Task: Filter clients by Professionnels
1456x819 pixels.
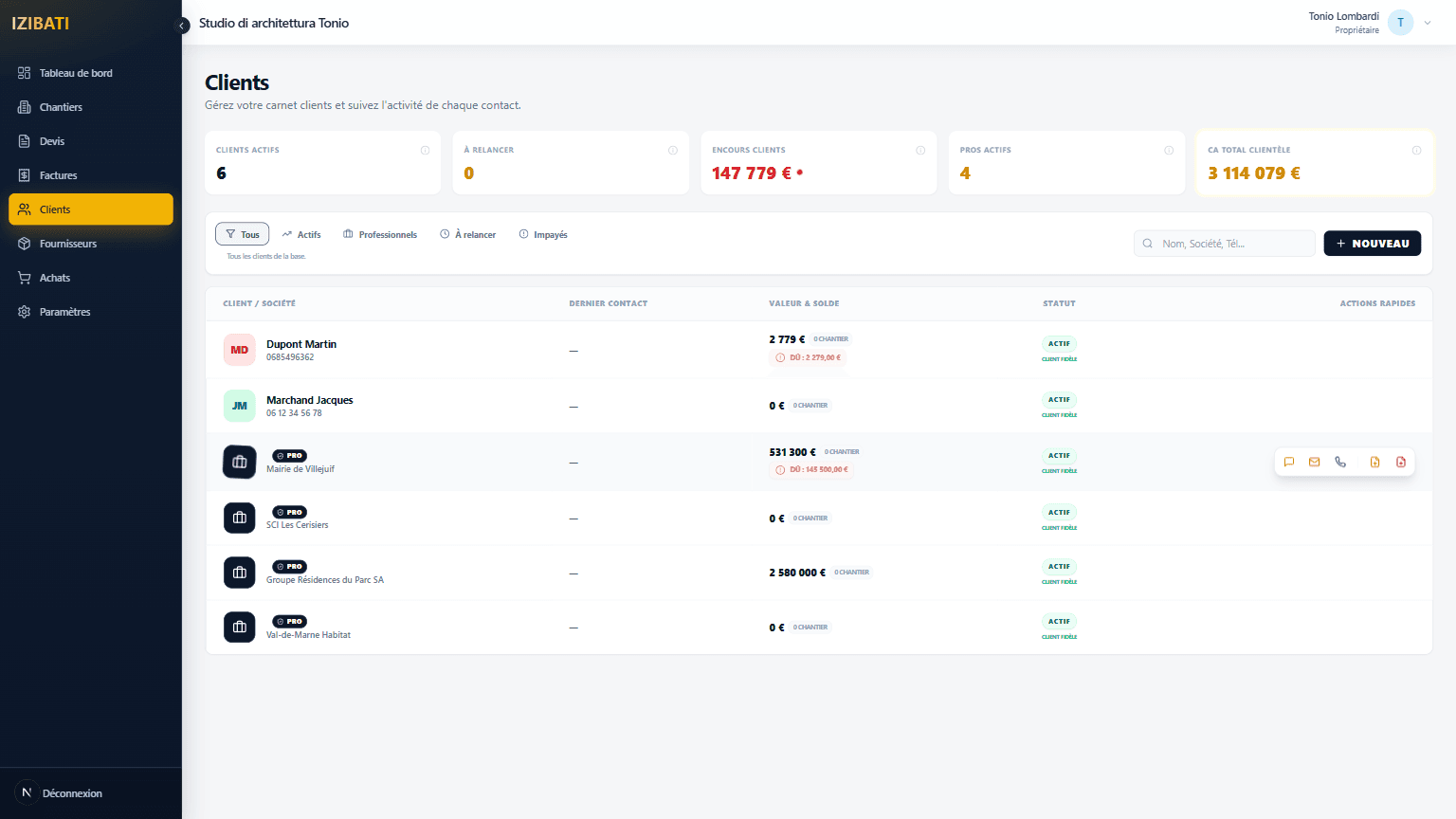Action: [380, 234]
